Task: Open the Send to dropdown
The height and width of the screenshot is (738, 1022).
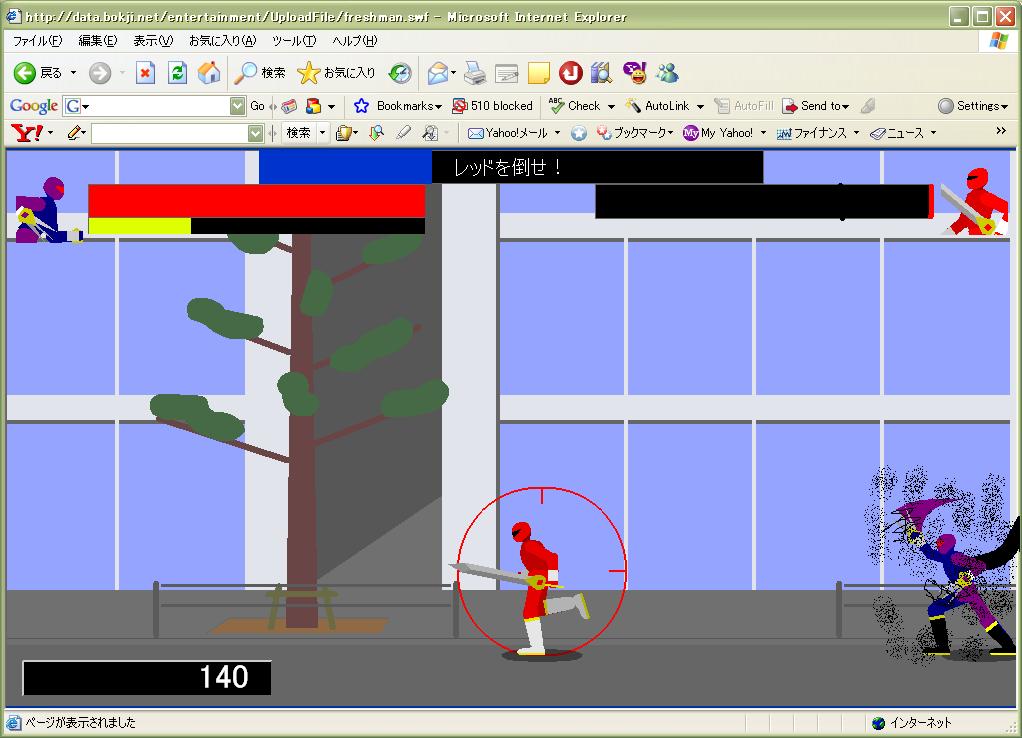Action: (x=815, y=106)
